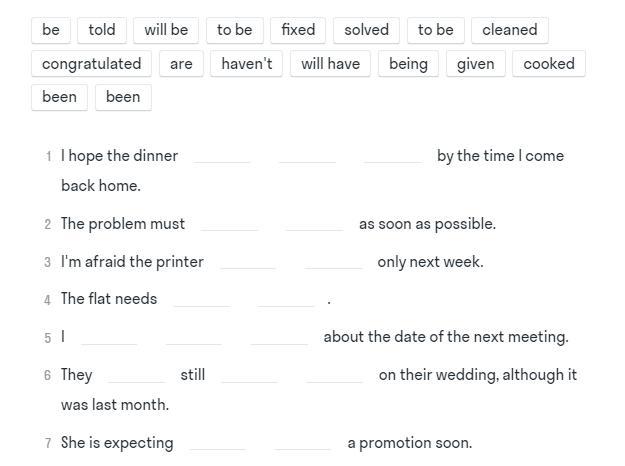Pick the 'cooked' word tile

549,63
